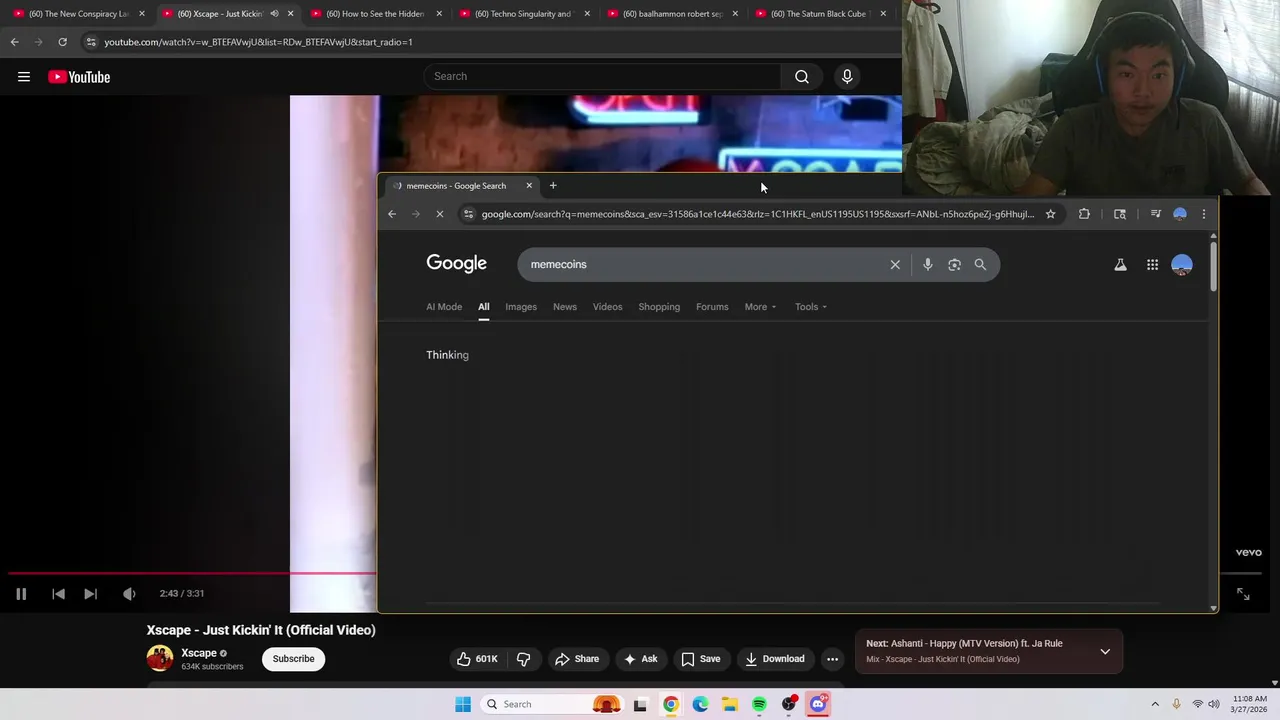Share the Xscape video
This screenshot has width=1280, height=720.
(577, 659)
